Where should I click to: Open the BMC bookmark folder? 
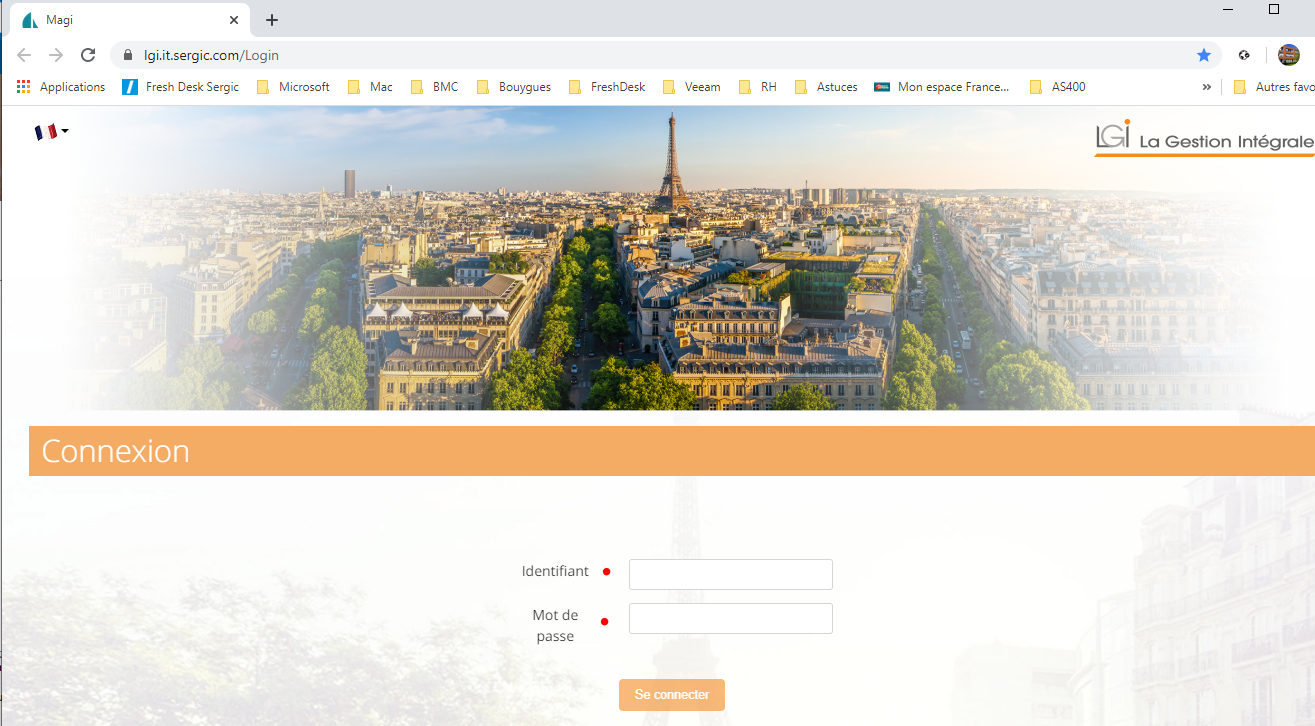(x=434, y=87)
